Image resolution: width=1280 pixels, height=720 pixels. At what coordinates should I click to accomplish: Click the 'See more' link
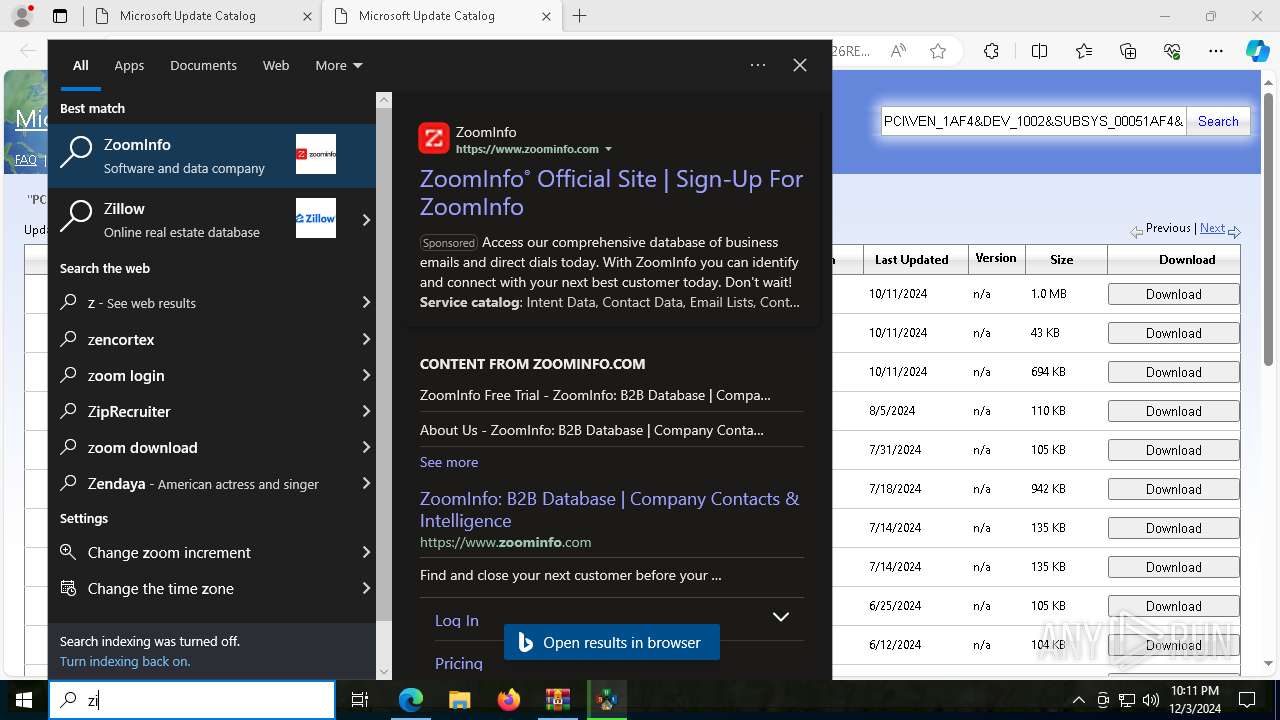(449, 462)
